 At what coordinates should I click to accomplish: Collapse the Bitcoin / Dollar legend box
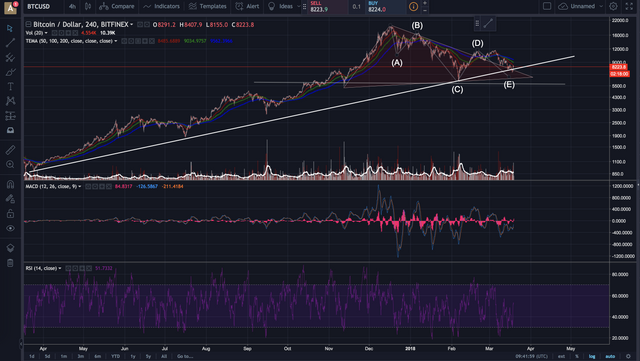28,25
